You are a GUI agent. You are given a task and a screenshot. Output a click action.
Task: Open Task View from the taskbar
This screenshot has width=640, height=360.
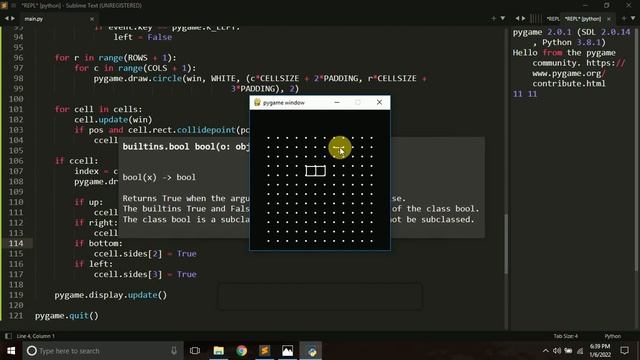pos(195,351)
